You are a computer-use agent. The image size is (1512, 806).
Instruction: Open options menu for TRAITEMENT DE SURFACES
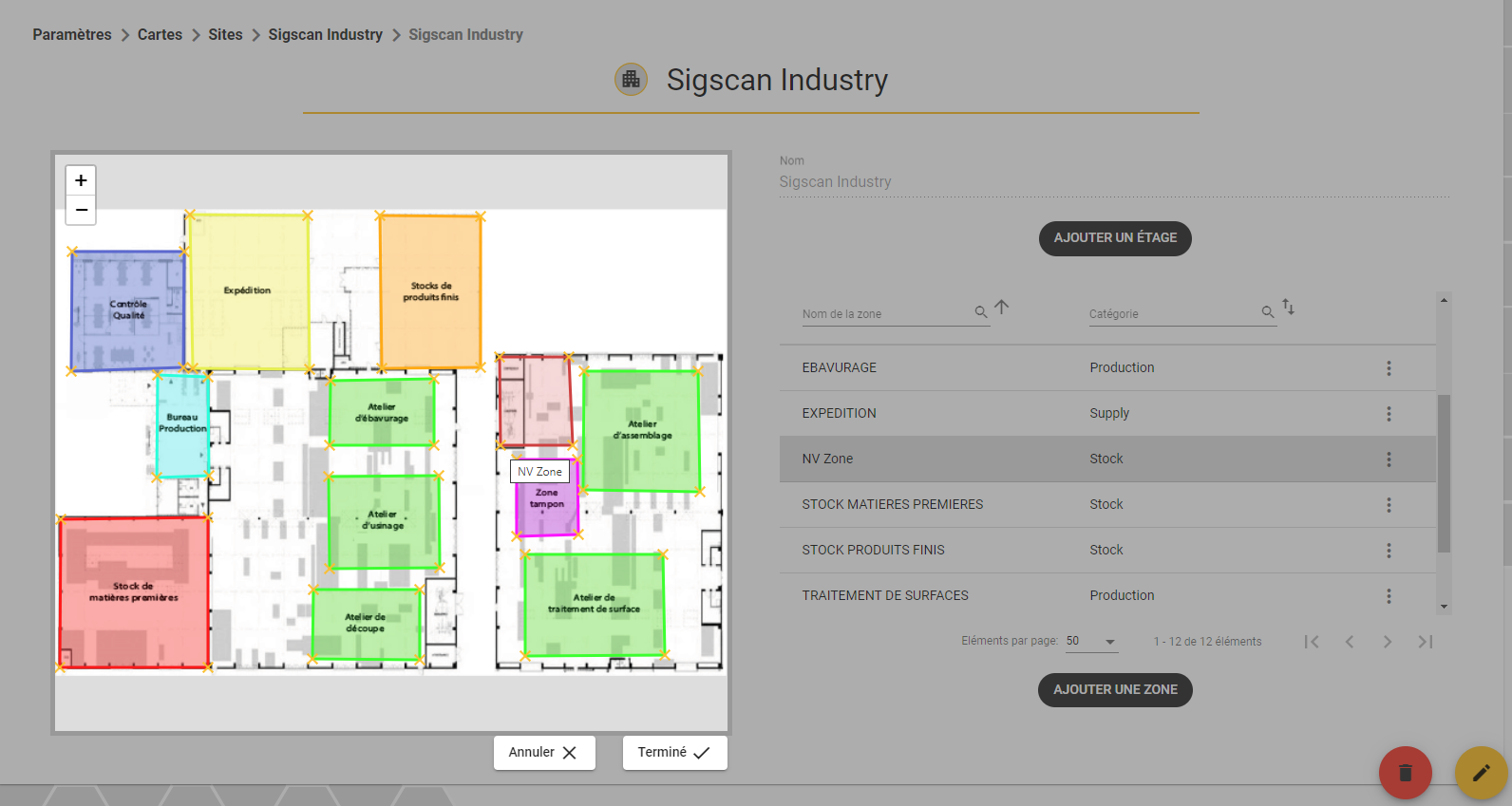click(x=1389, y=596)
